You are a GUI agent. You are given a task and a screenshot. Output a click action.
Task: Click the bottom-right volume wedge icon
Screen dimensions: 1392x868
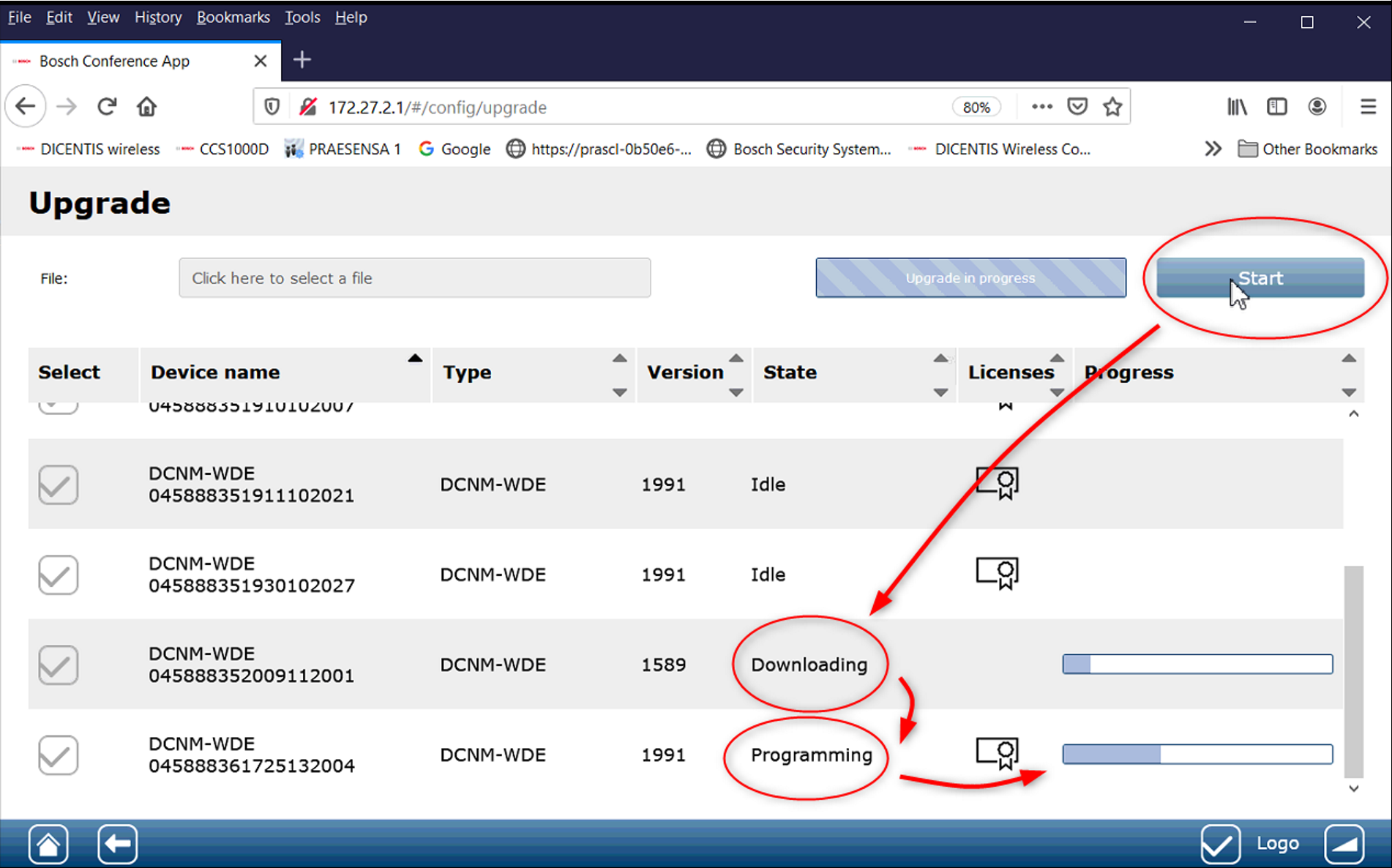point(1344,844)
